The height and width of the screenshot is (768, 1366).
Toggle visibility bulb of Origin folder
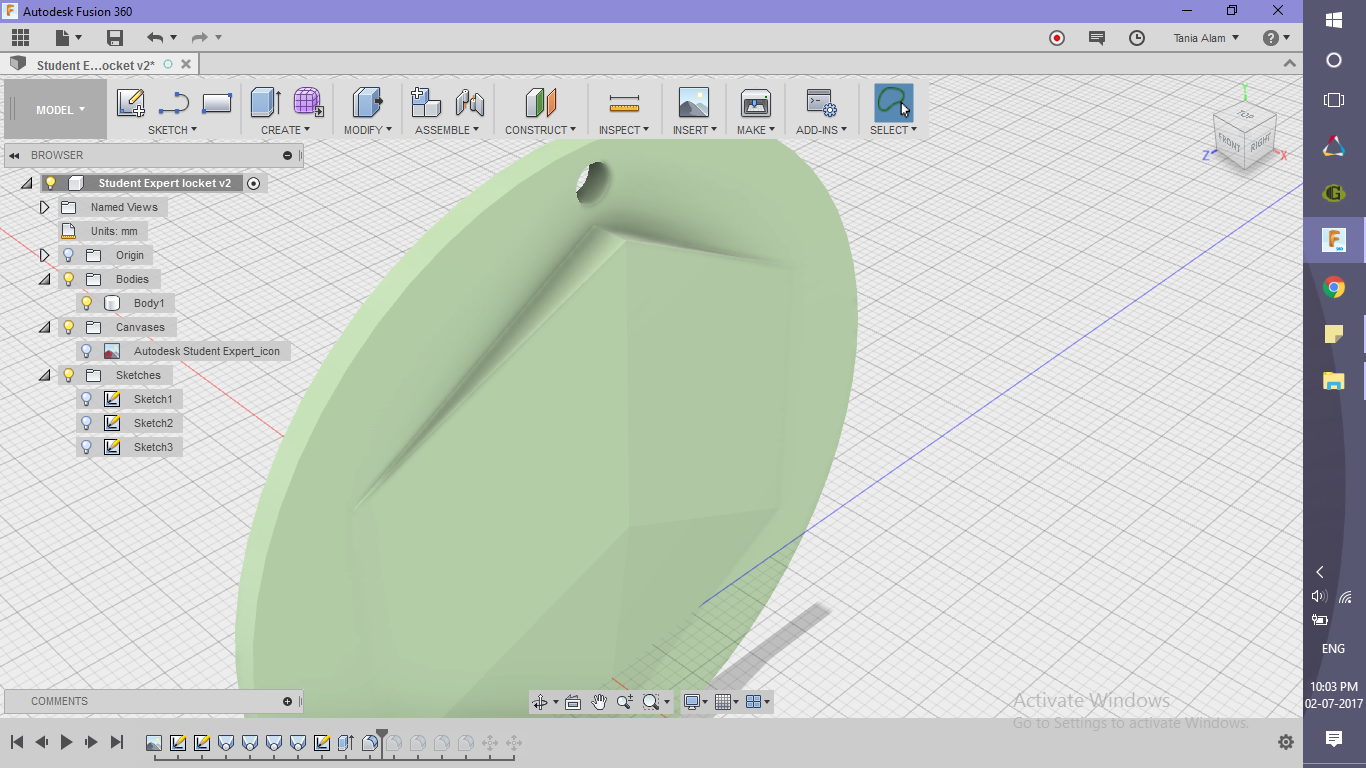coord(68,255)
